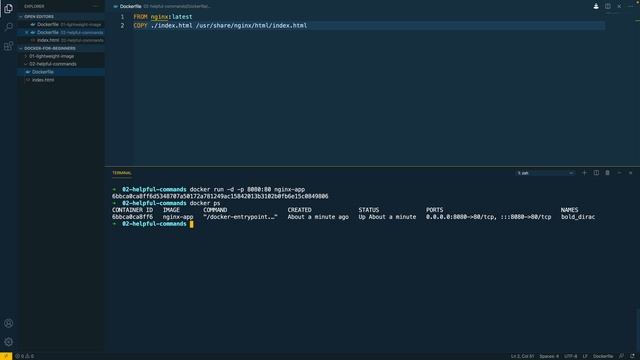Click the 'docker ps' command in terminal
Screen dimensions: 640x360
[x=205, y=203]
